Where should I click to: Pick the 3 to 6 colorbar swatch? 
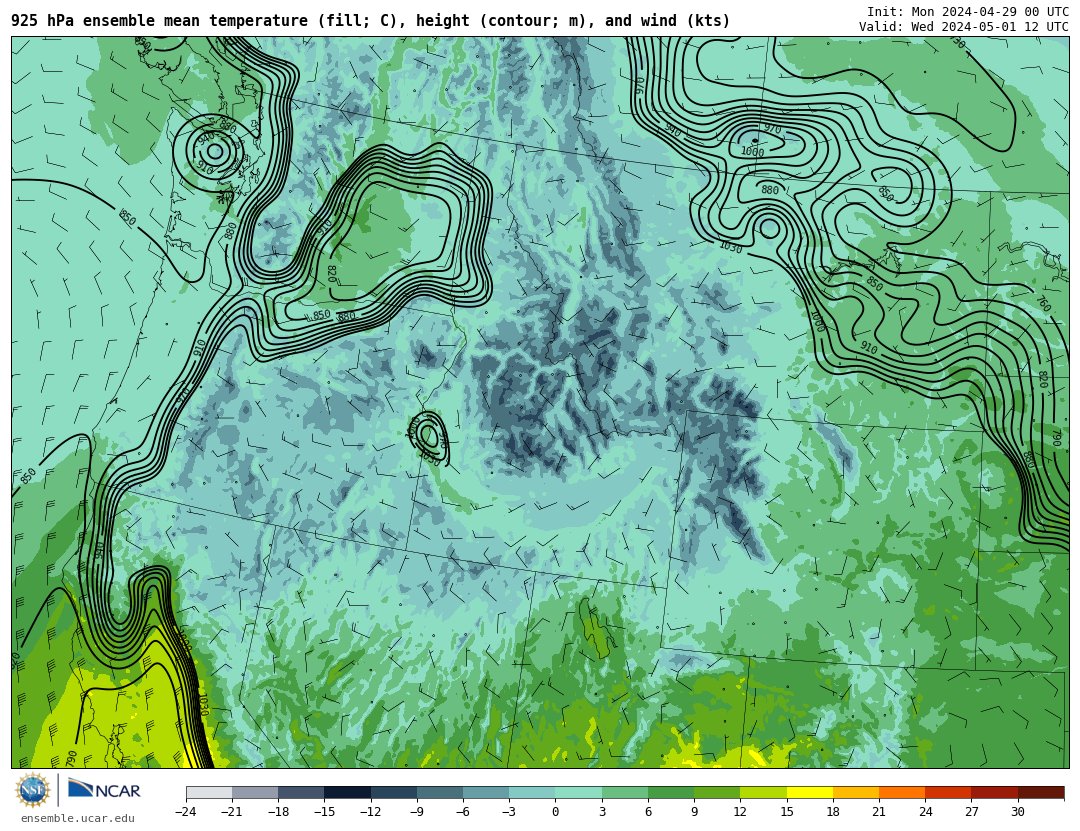coord(625,792)
